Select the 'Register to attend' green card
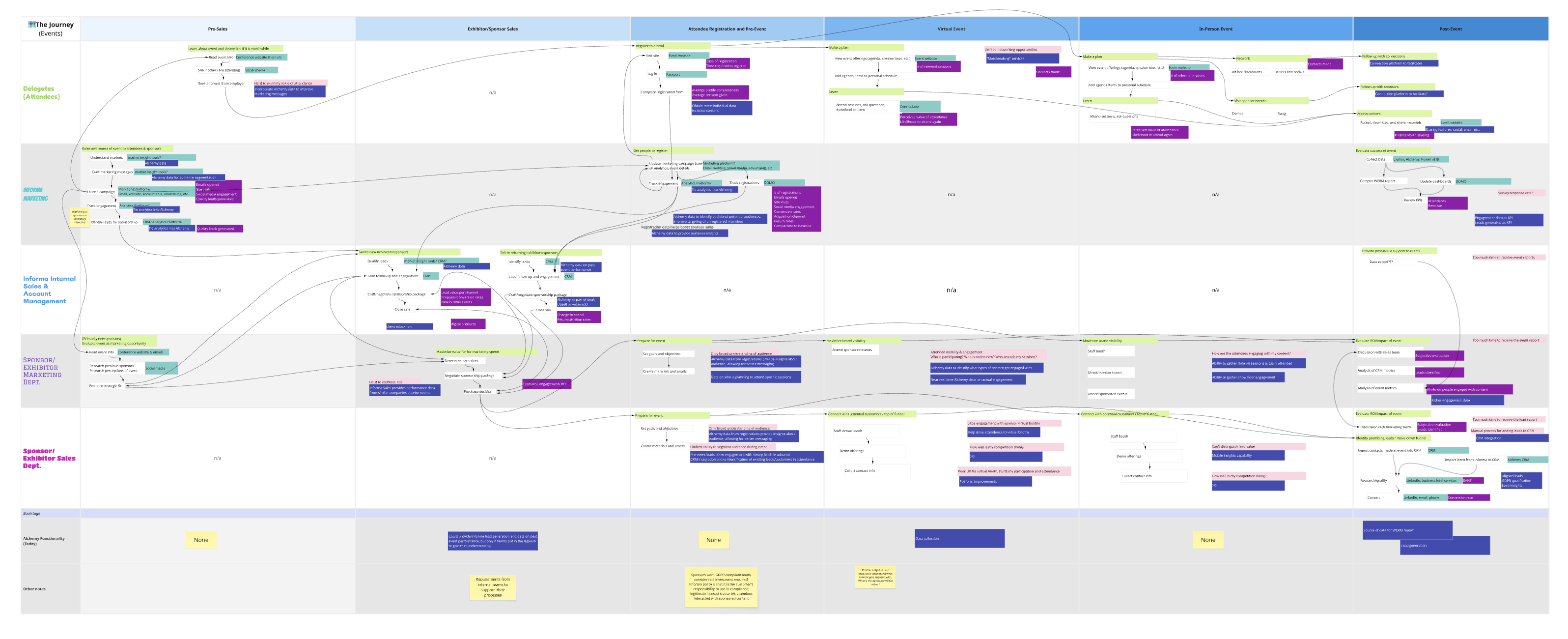 672,46
